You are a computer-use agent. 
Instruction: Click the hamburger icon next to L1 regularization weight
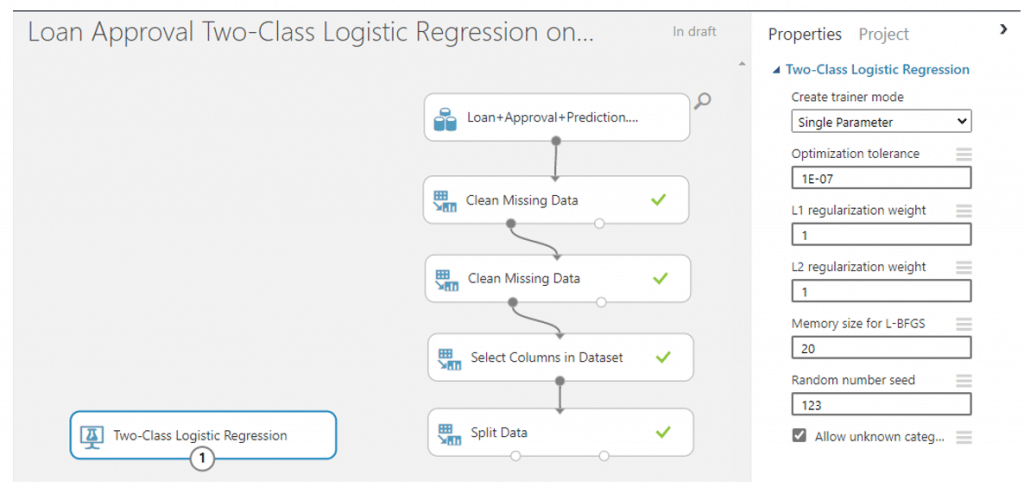(964, 211)
